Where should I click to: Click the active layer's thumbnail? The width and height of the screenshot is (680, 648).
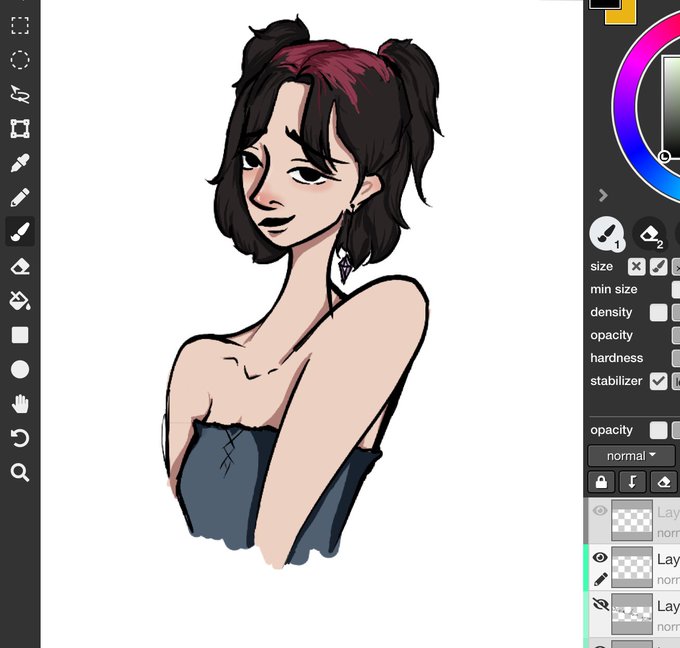pyautogui.click(x=632, y=567)
